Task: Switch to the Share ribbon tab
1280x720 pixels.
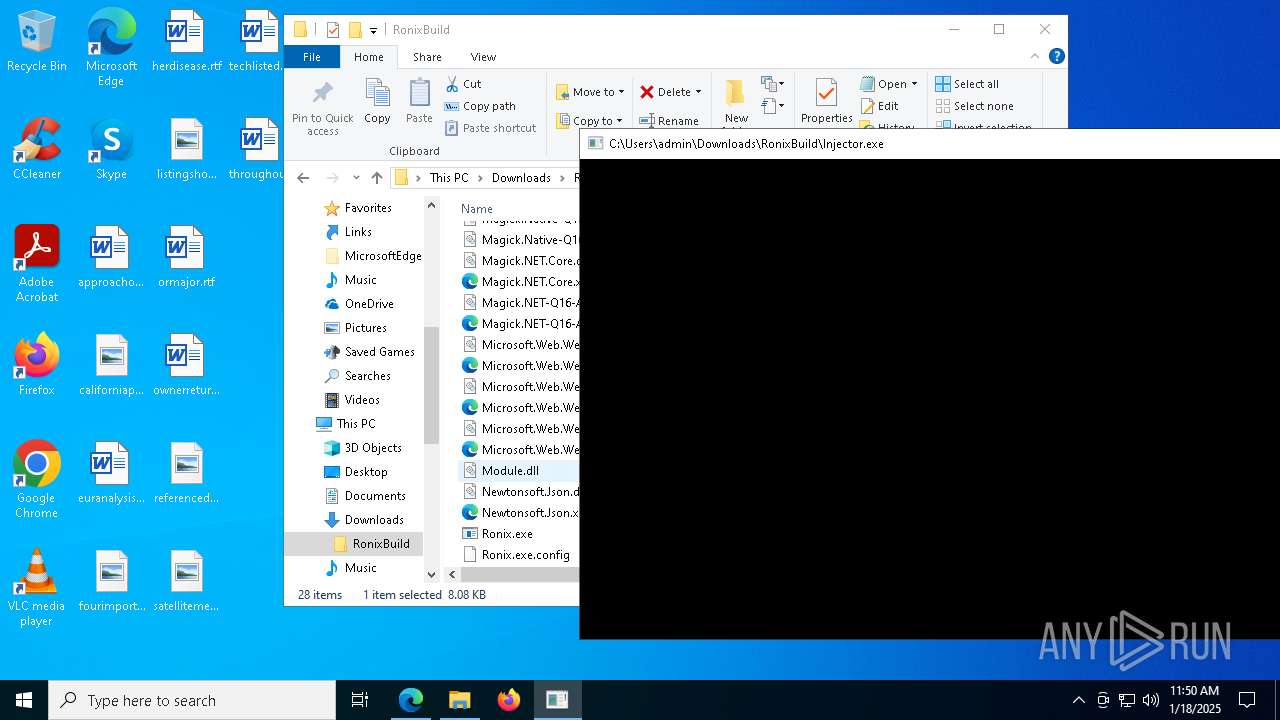Action: click(x=427, y=57)
